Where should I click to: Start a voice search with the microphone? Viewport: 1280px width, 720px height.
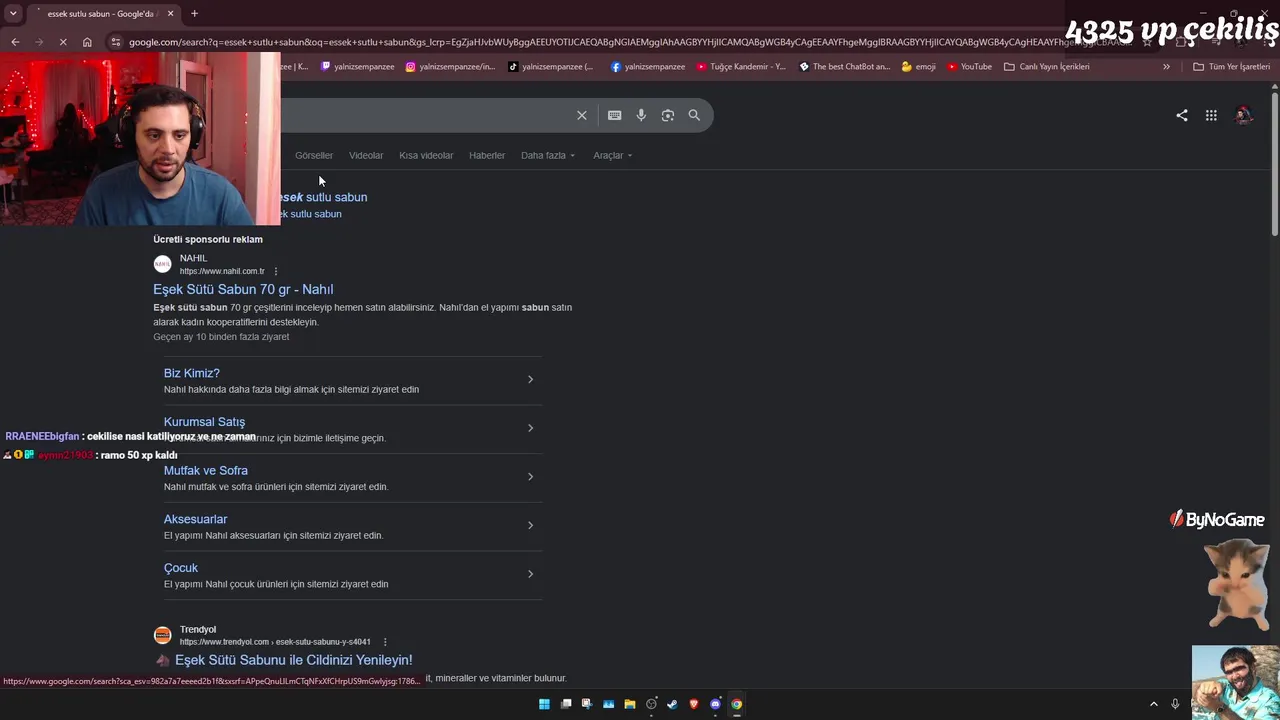coord(641,115)
